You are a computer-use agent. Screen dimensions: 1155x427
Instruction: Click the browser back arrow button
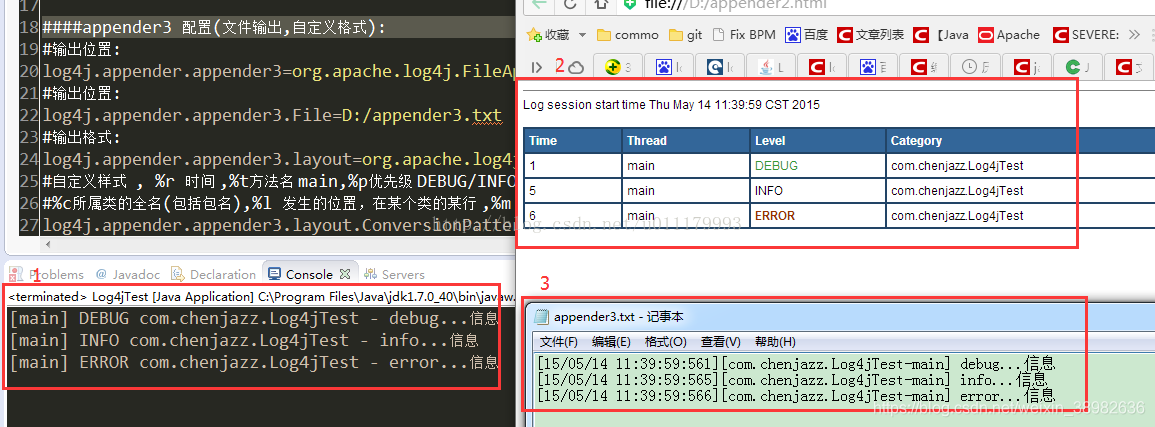click(x=539, y=4)
